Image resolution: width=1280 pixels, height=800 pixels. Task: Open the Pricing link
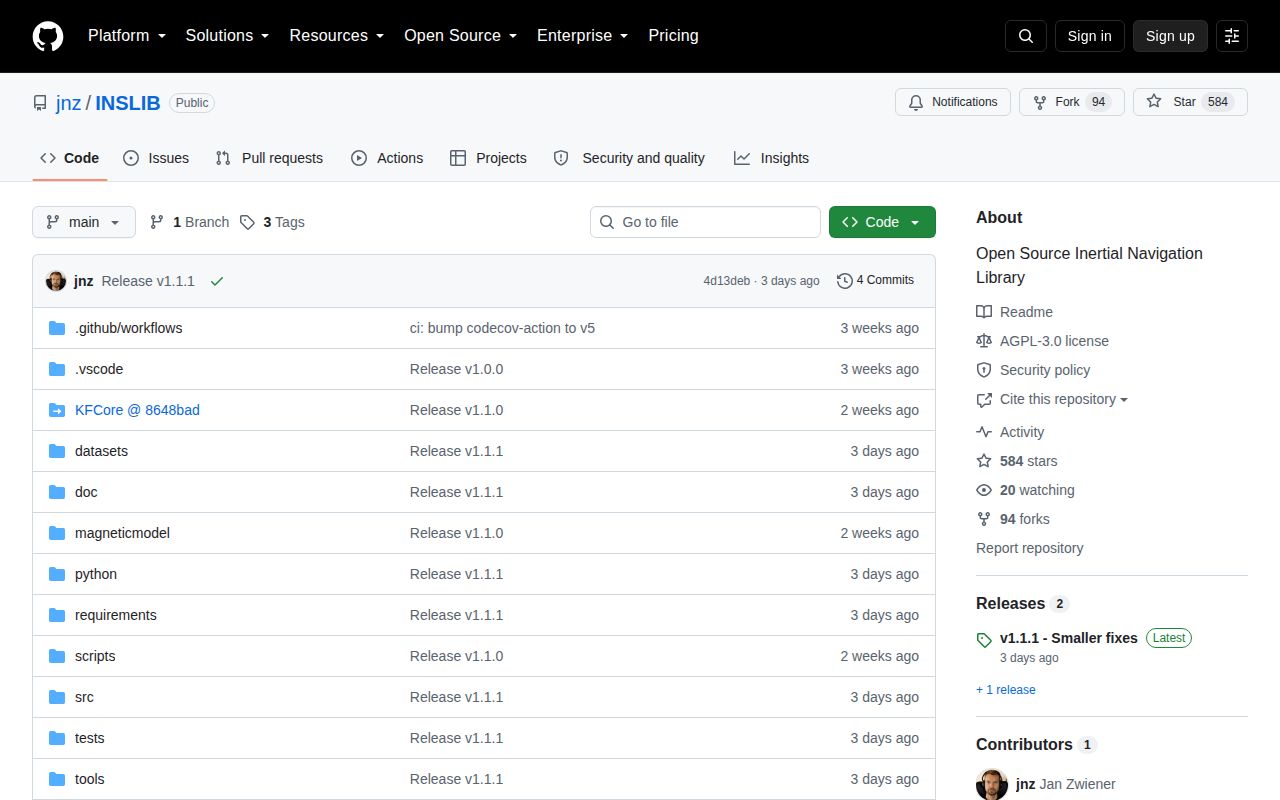point(673,36)
